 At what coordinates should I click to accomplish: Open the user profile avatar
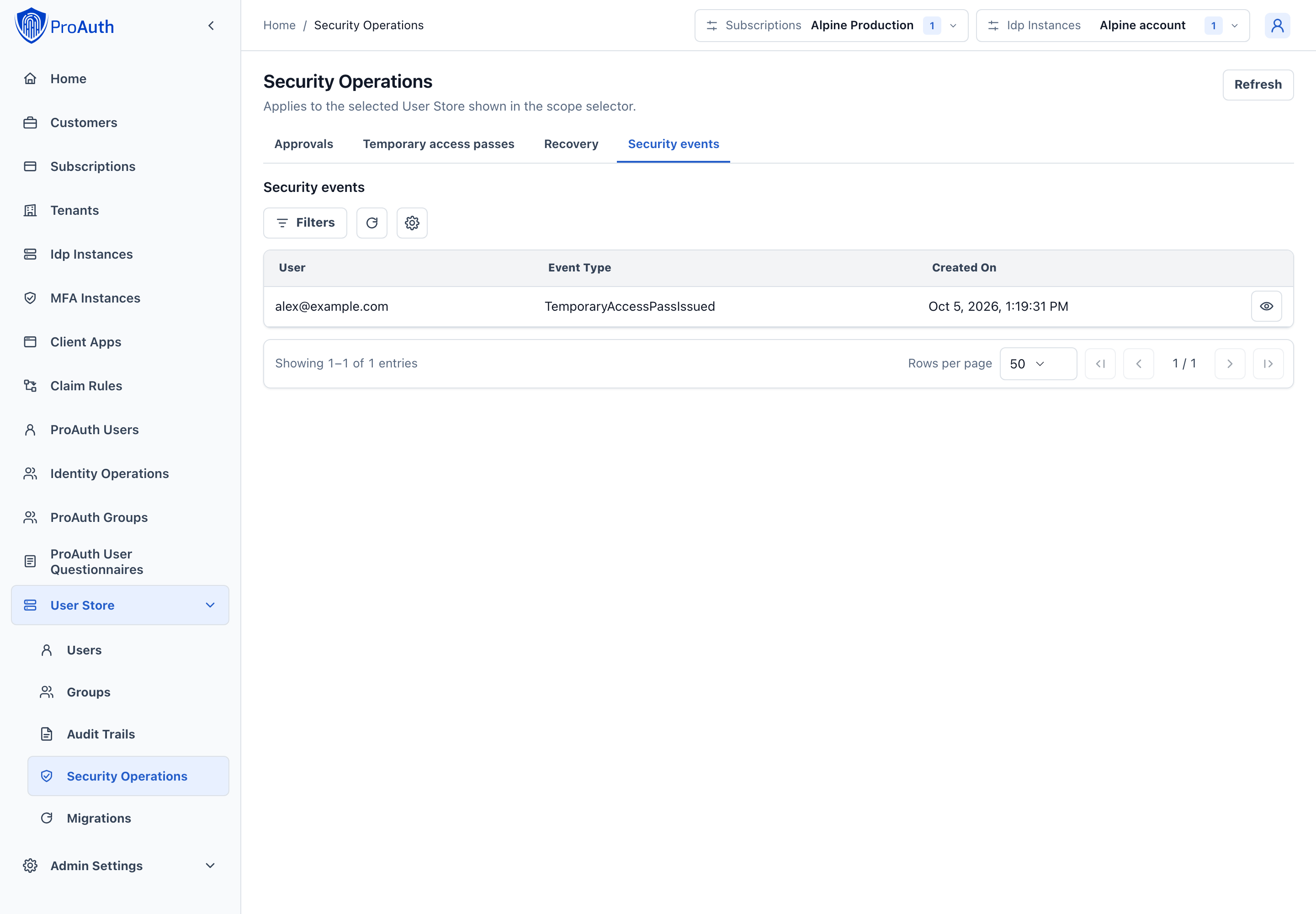(x=1277, y=26)
